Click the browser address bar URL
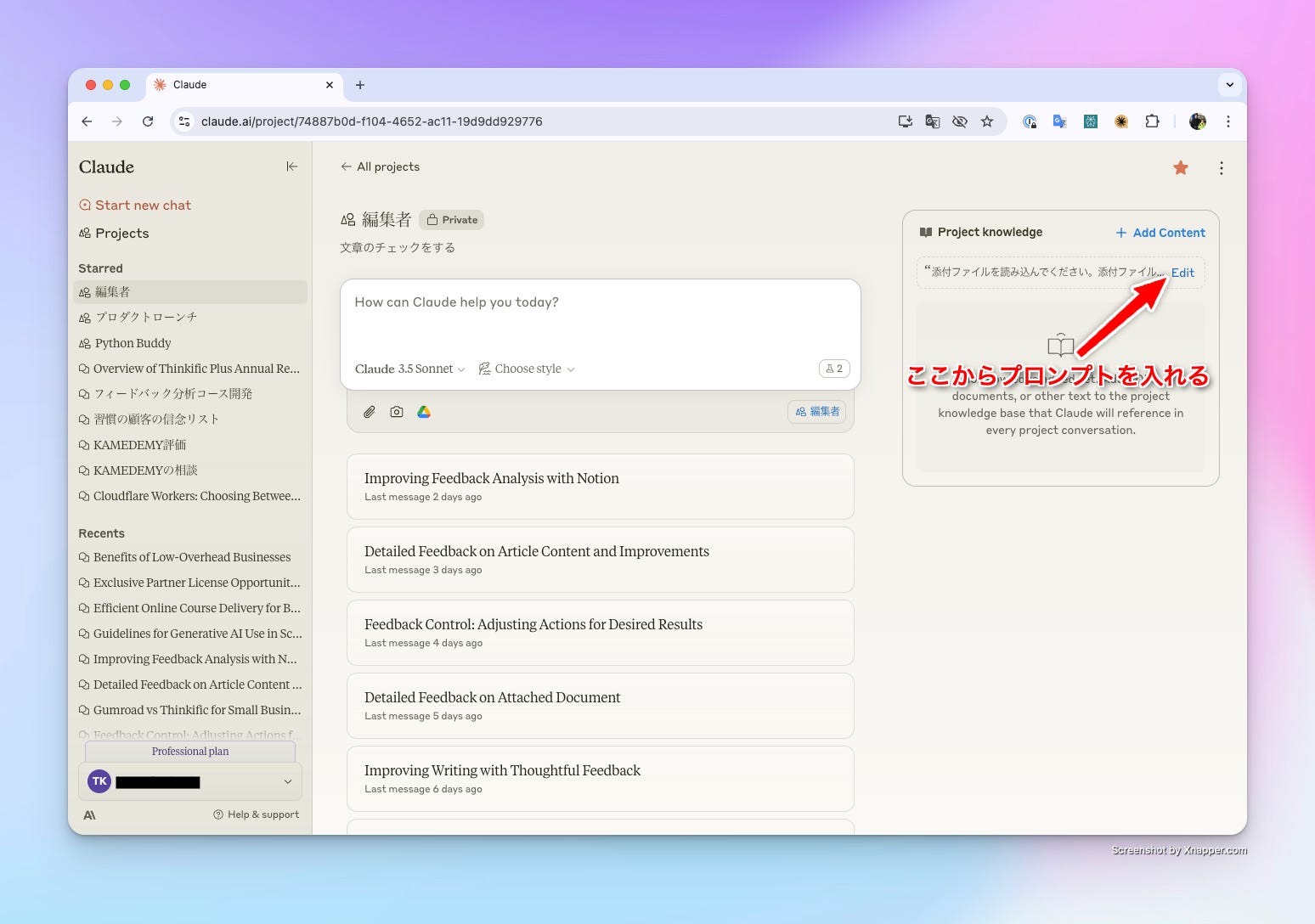 [371, 121]
